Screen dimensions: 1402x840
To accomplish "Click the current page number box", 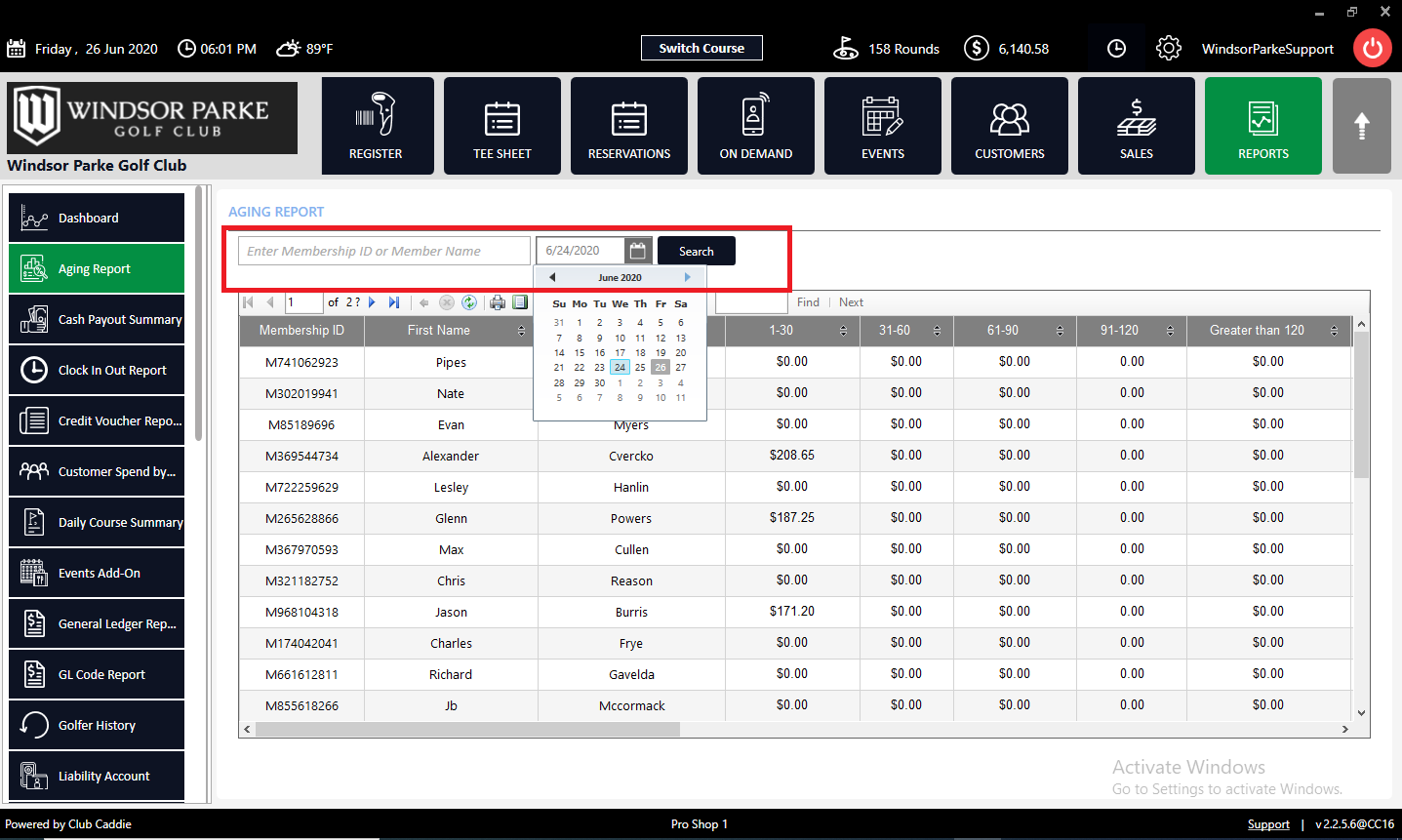I will (303, 302).
